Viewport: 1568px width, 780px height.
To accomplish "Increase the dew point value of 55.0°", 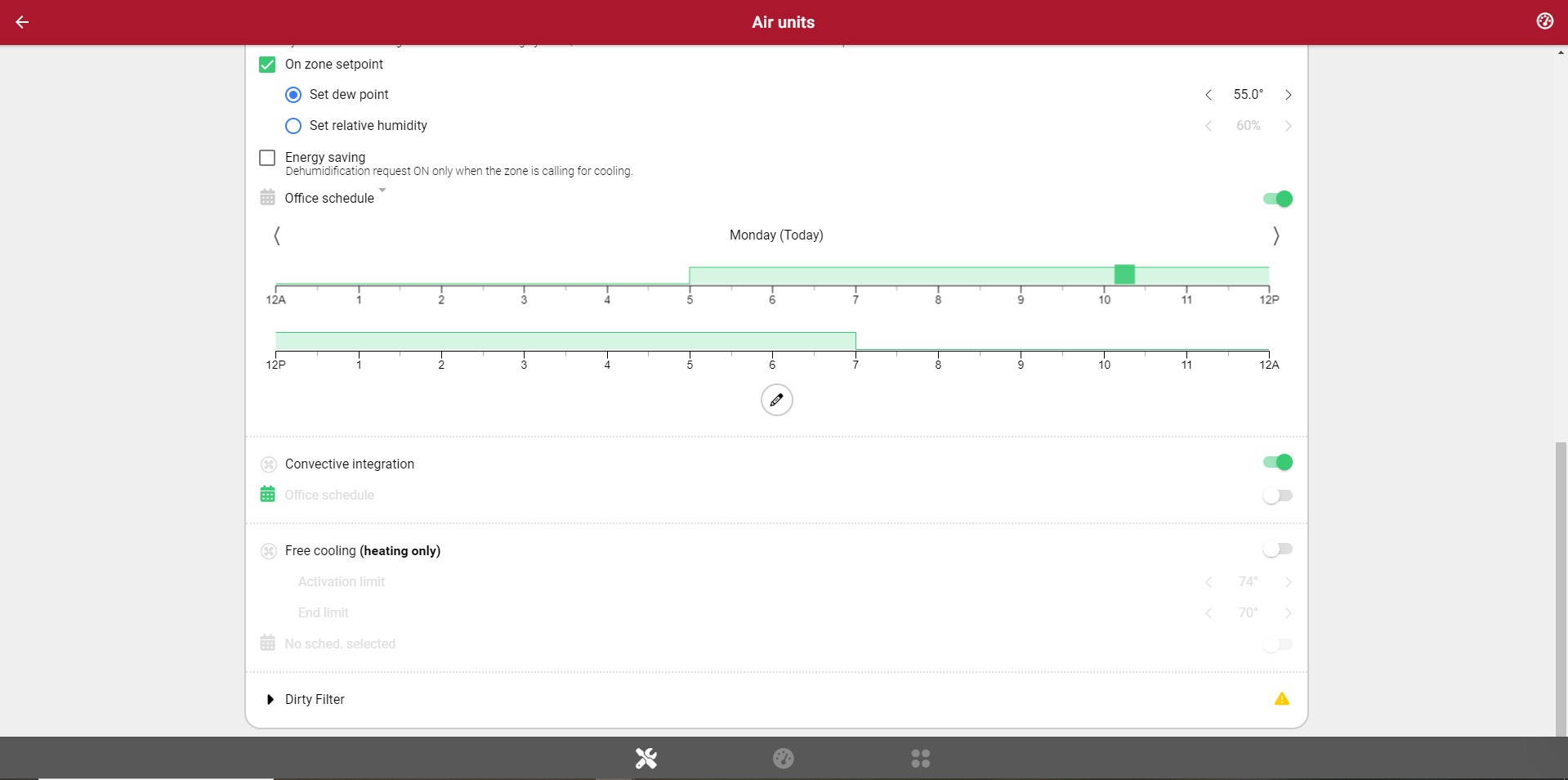I will pyautogui.click(x=1289, y=95).
